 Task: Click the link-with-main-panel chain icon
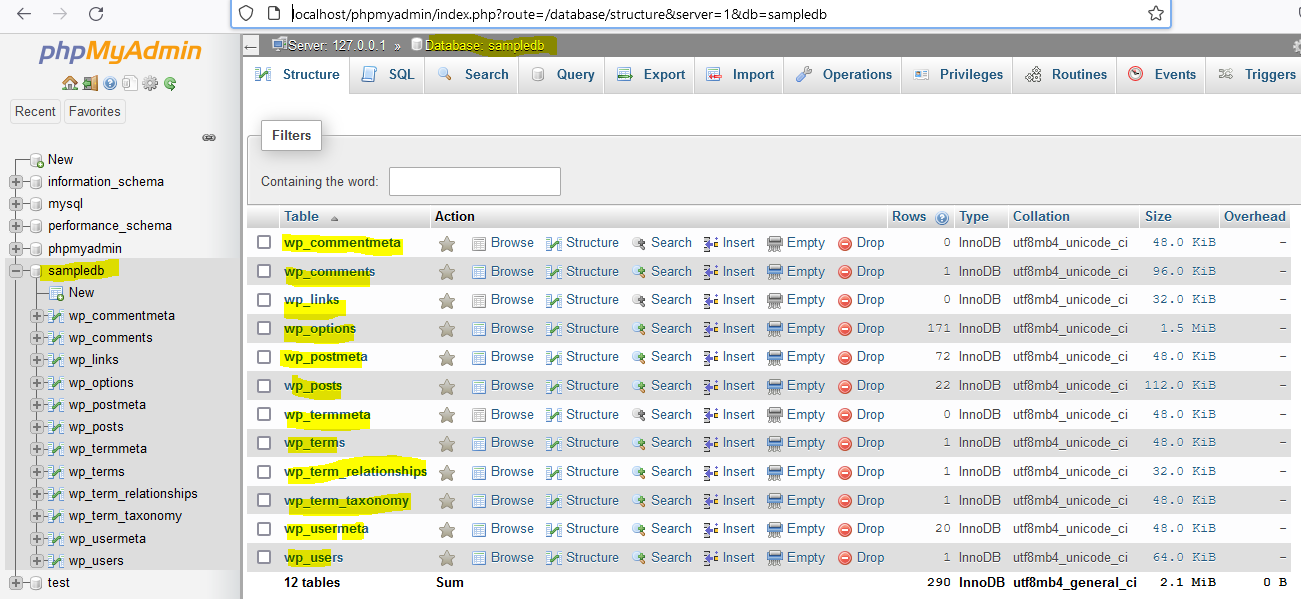(x=209, y=137)
